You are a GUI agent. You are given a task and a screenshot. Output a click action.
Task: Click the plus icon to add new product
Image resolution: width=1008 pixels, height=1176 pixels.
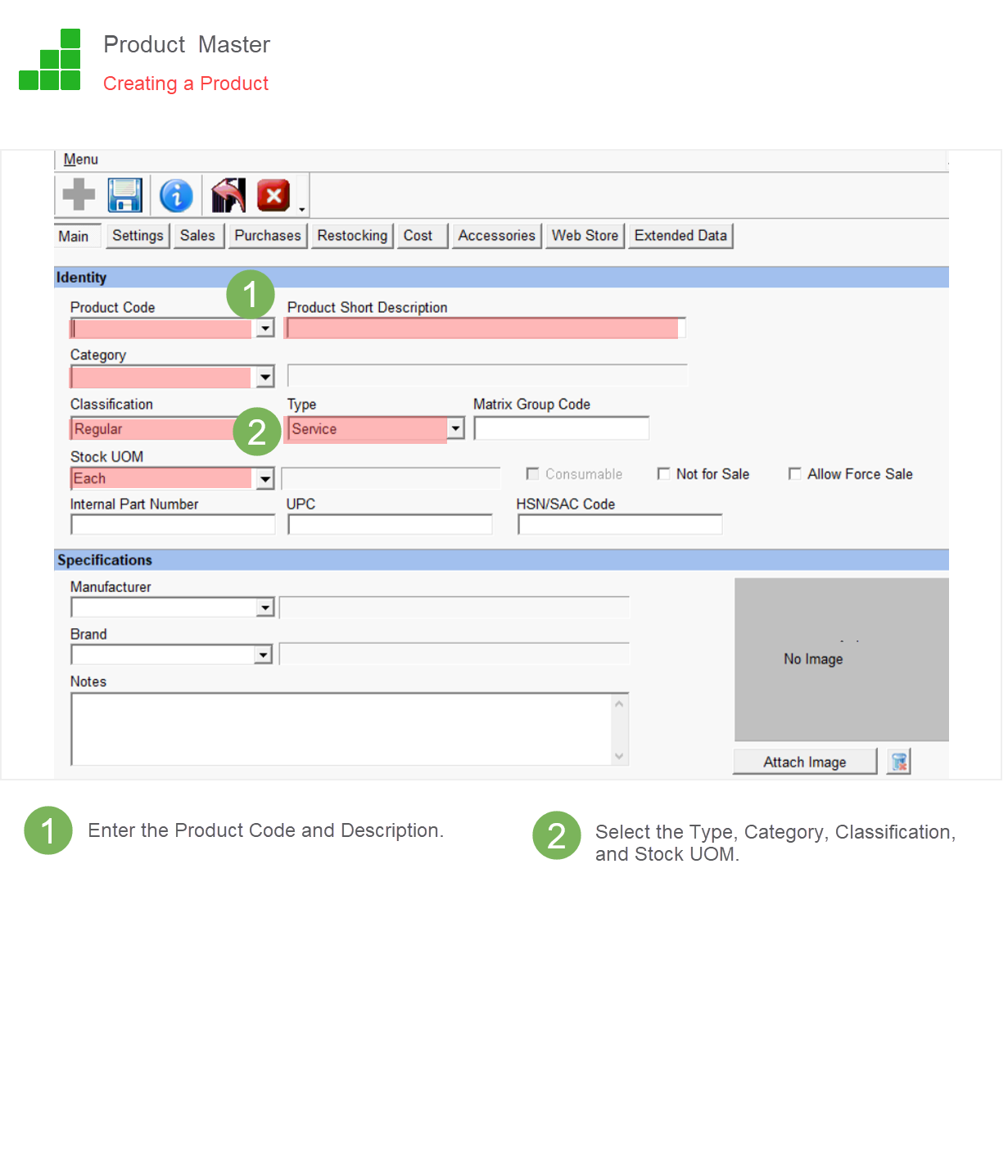[x=79, y=195]
